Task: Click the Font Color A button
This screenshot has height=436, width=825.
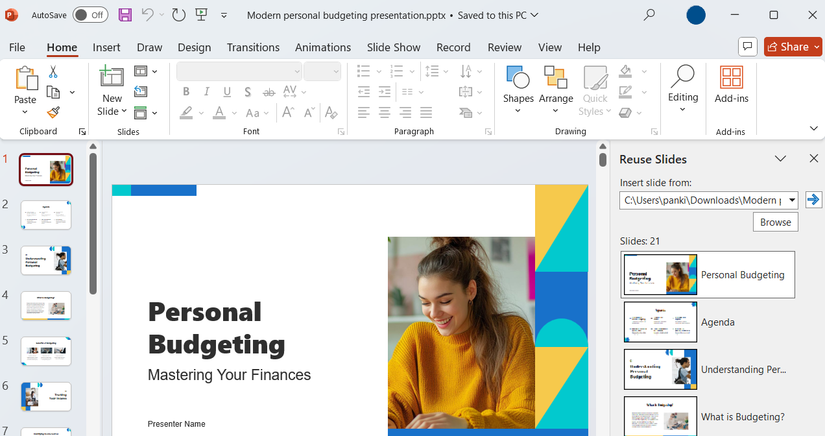Action: pos(219,112)
